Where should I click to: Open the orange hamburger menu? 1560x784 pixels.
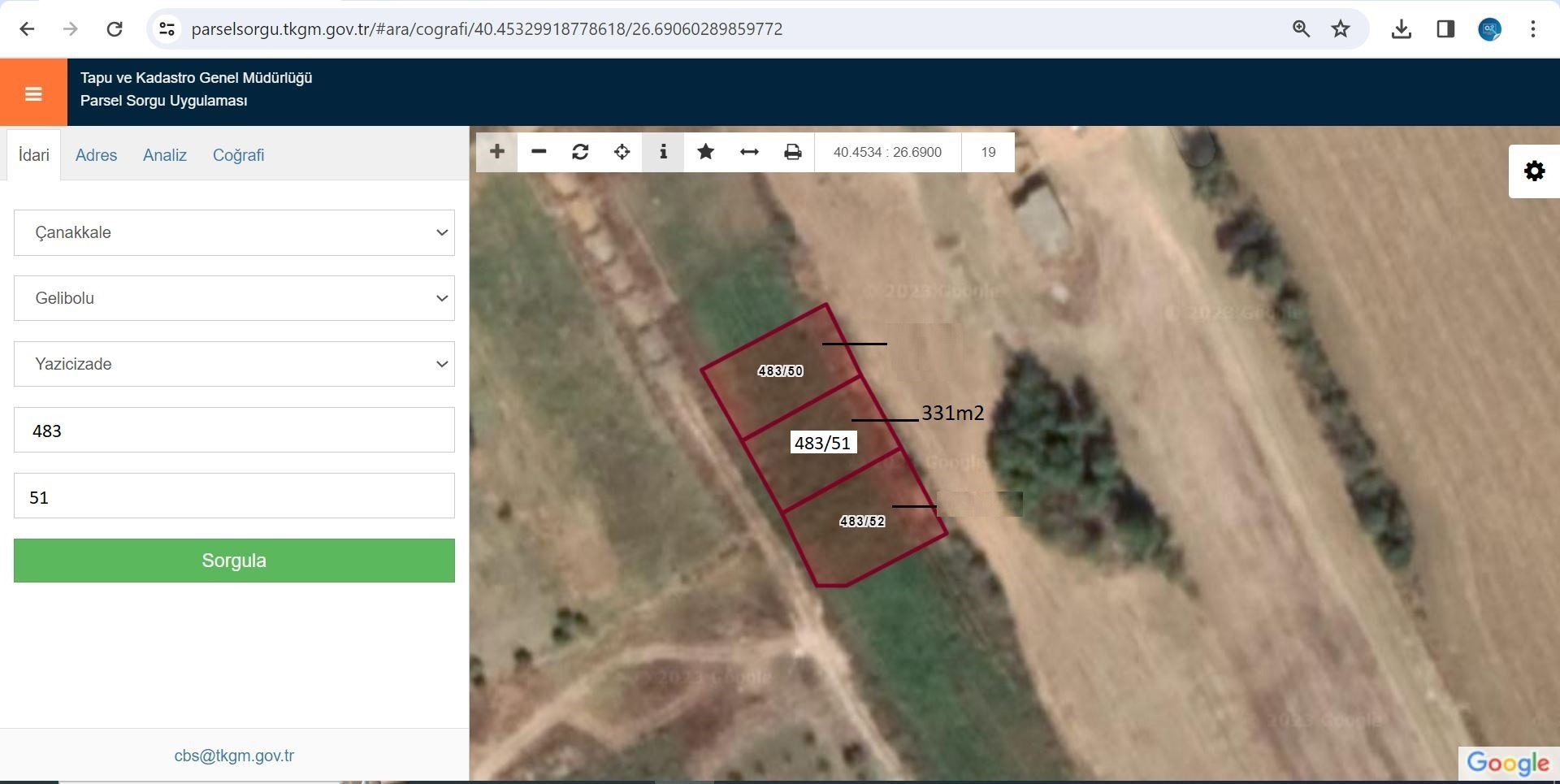(x=33, y=93)
